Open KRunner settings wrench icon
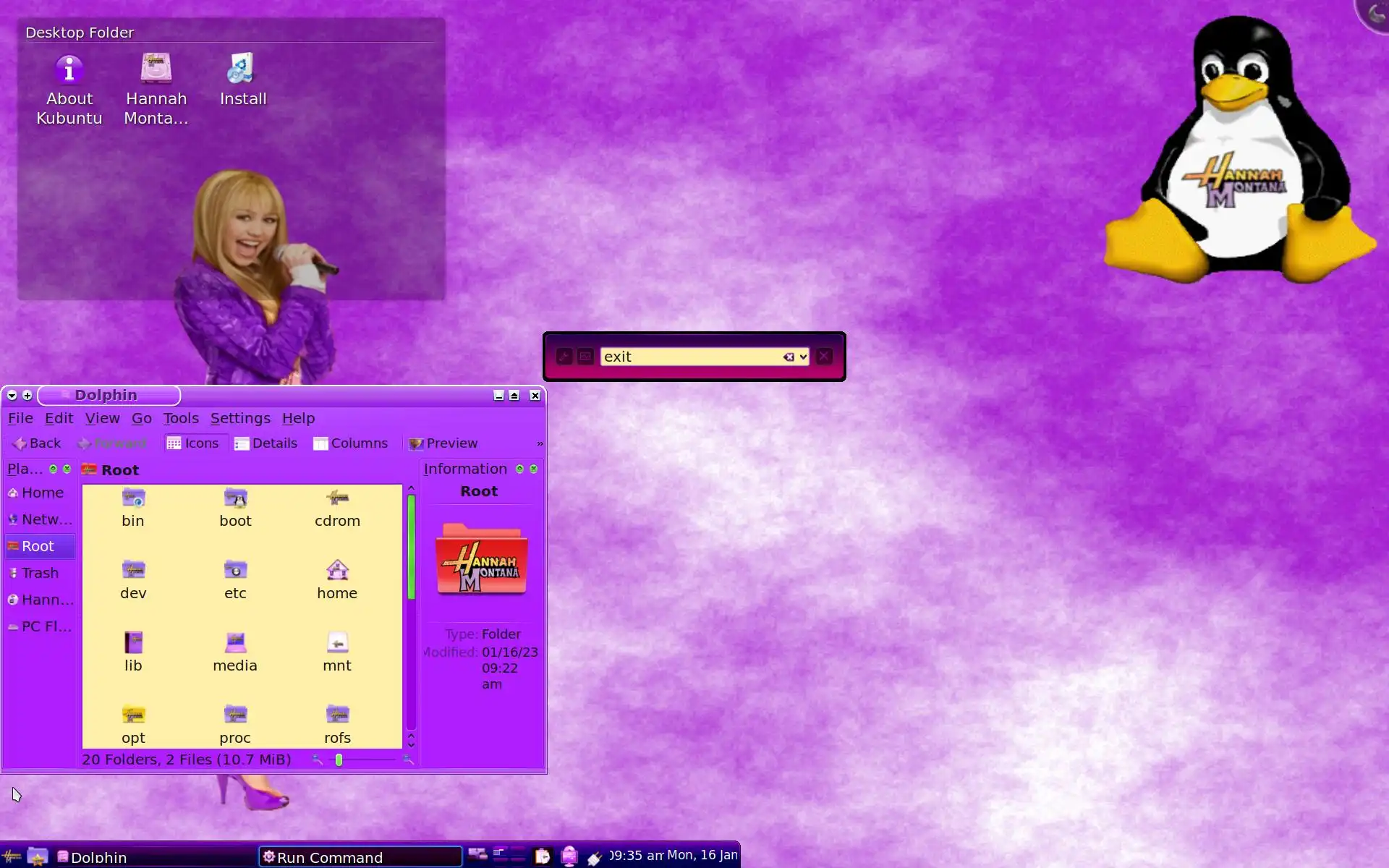The width and height of the screenshot is (1389, 868). [564, 357]
